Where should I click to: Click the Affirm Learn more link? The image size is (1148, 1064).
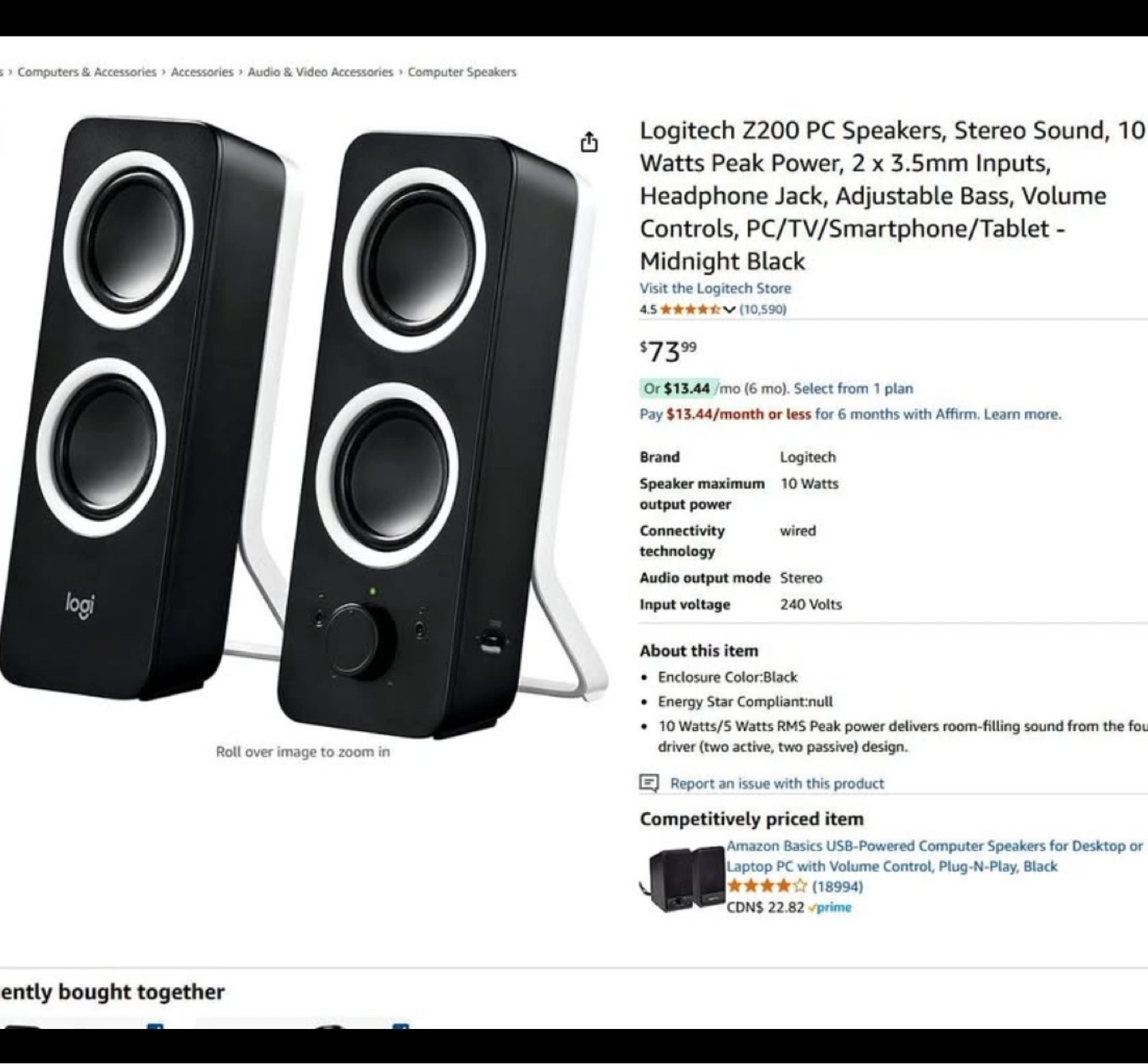click(1022, 414)
